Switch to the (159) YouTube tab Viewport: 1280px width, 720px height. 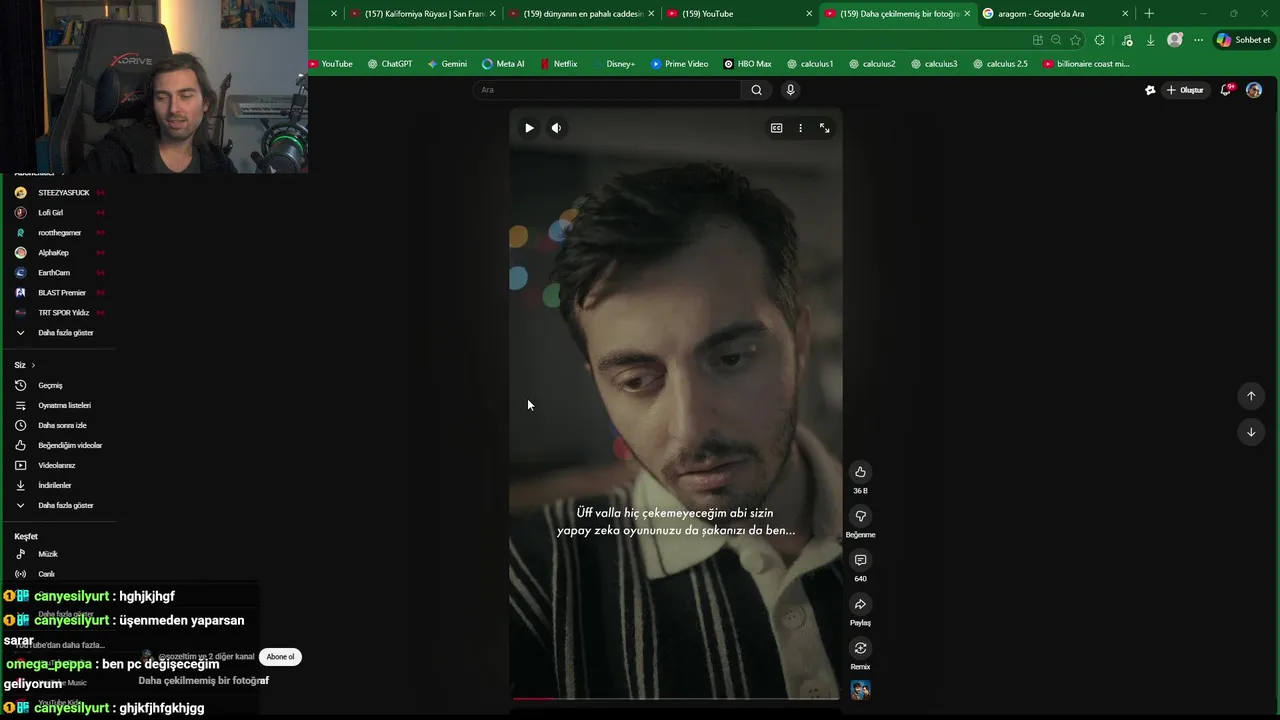coord(738,14)
